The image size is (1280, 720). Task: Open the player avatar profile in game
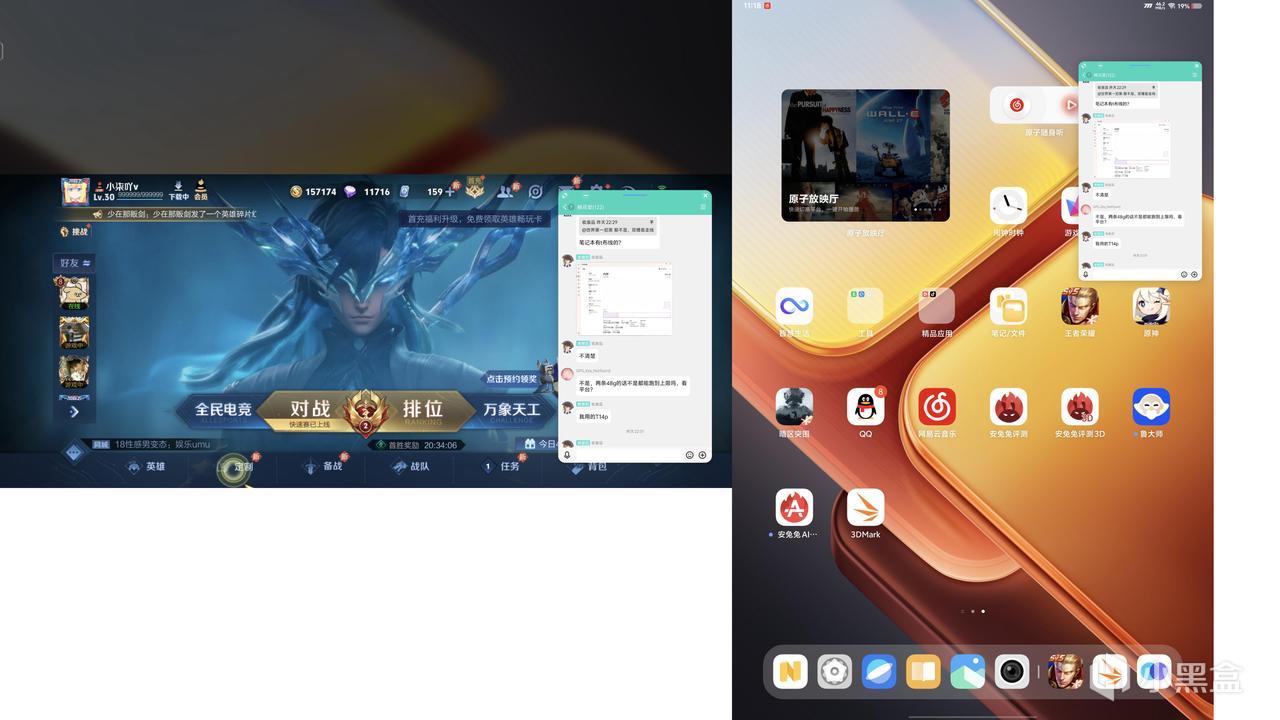[x=75, y=191]
